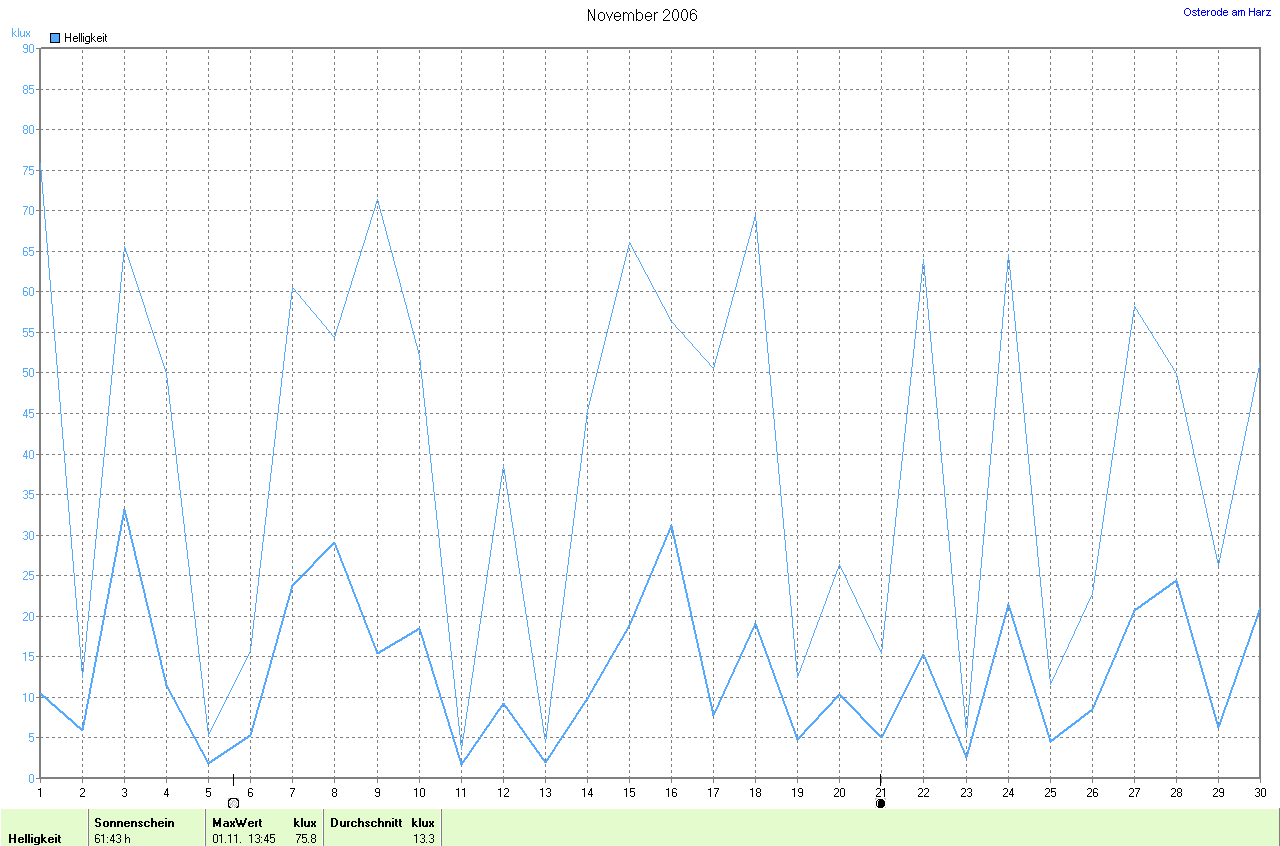The width and height of the screenshot is (1280, 846).
Task: Click the 01.11. 13:45 max timestamp
Action: point(243,839)
